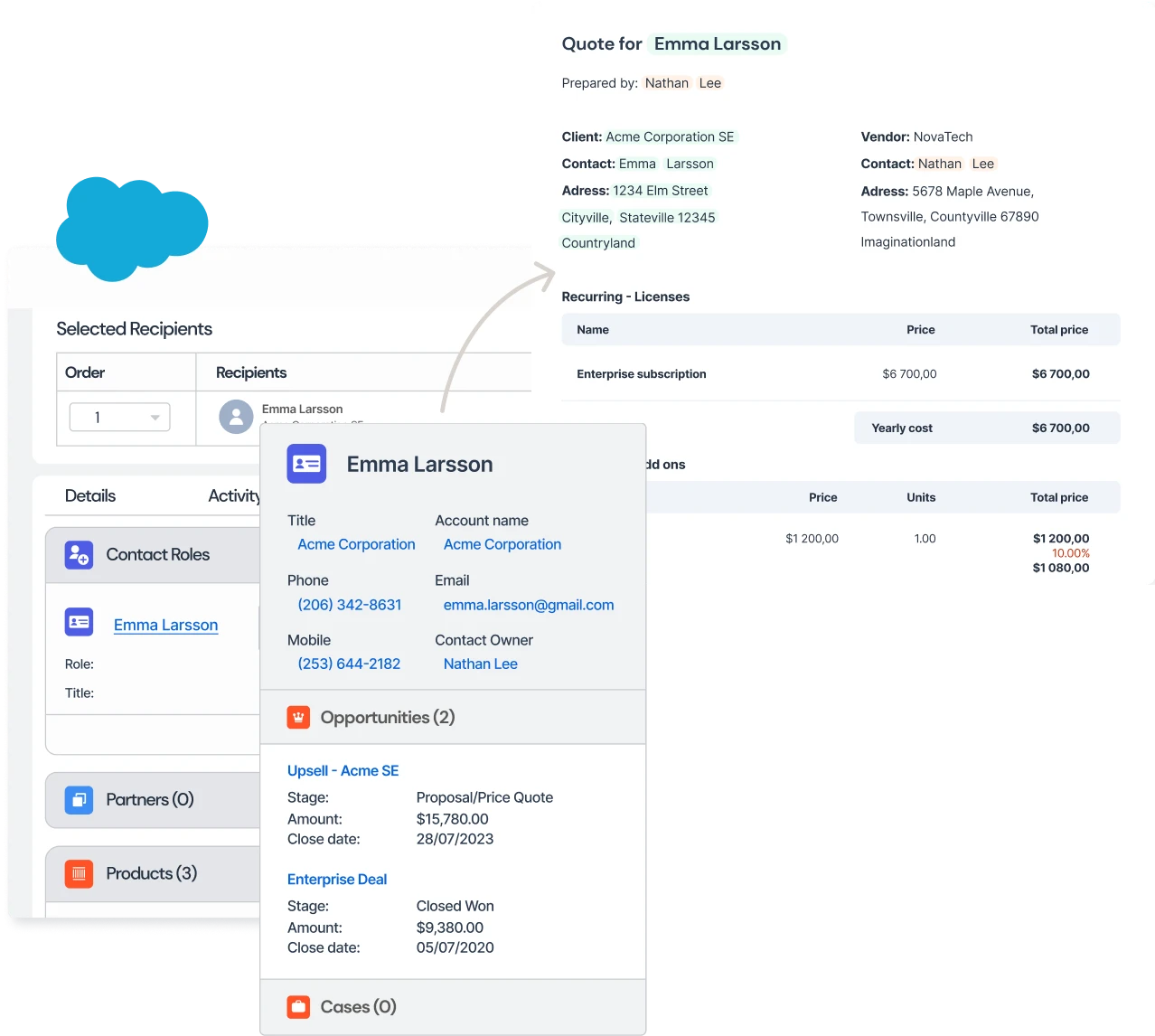
Task: Call the phone number (206) 342-8631
Action: click(x=349, y=605)
